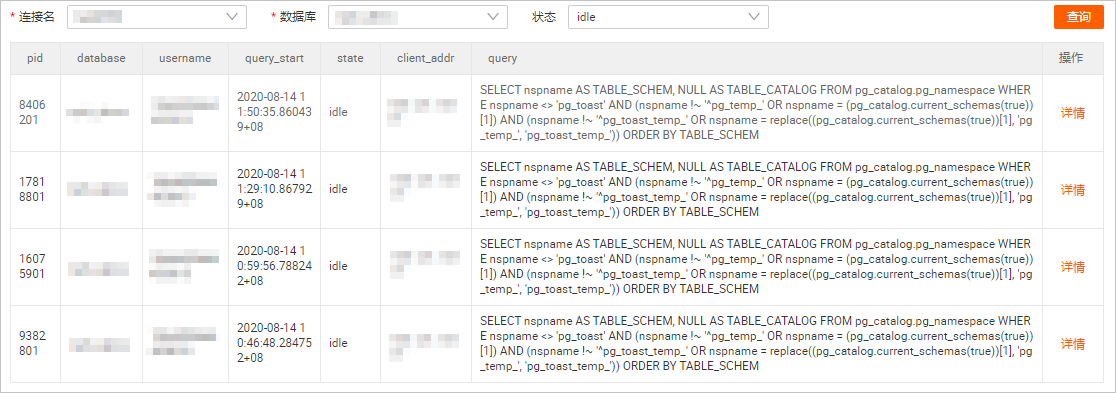Click the chevron arrow in 状态 box
The width and height of the screenshot is (1116, 393).
(754, 17)
